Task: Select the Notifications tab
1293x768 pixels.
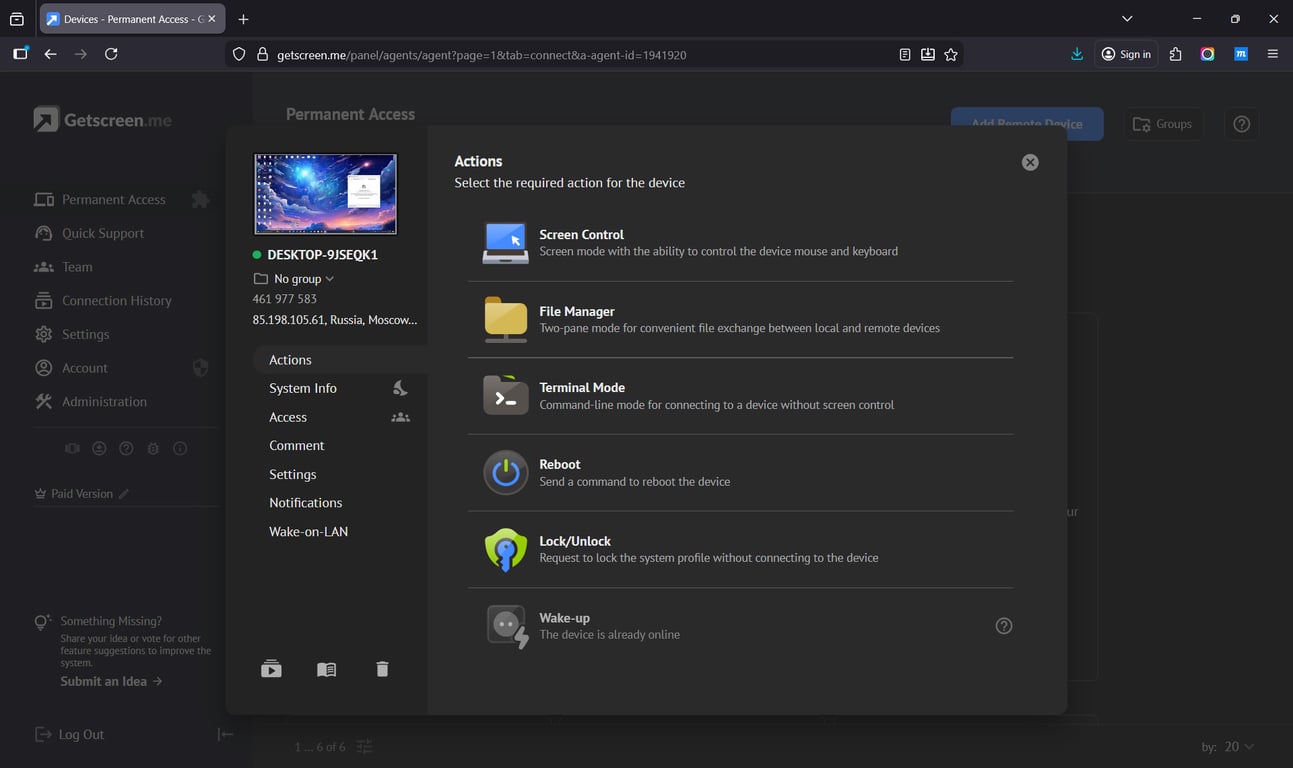Action: pyautogui.click(x=305, y=502)
